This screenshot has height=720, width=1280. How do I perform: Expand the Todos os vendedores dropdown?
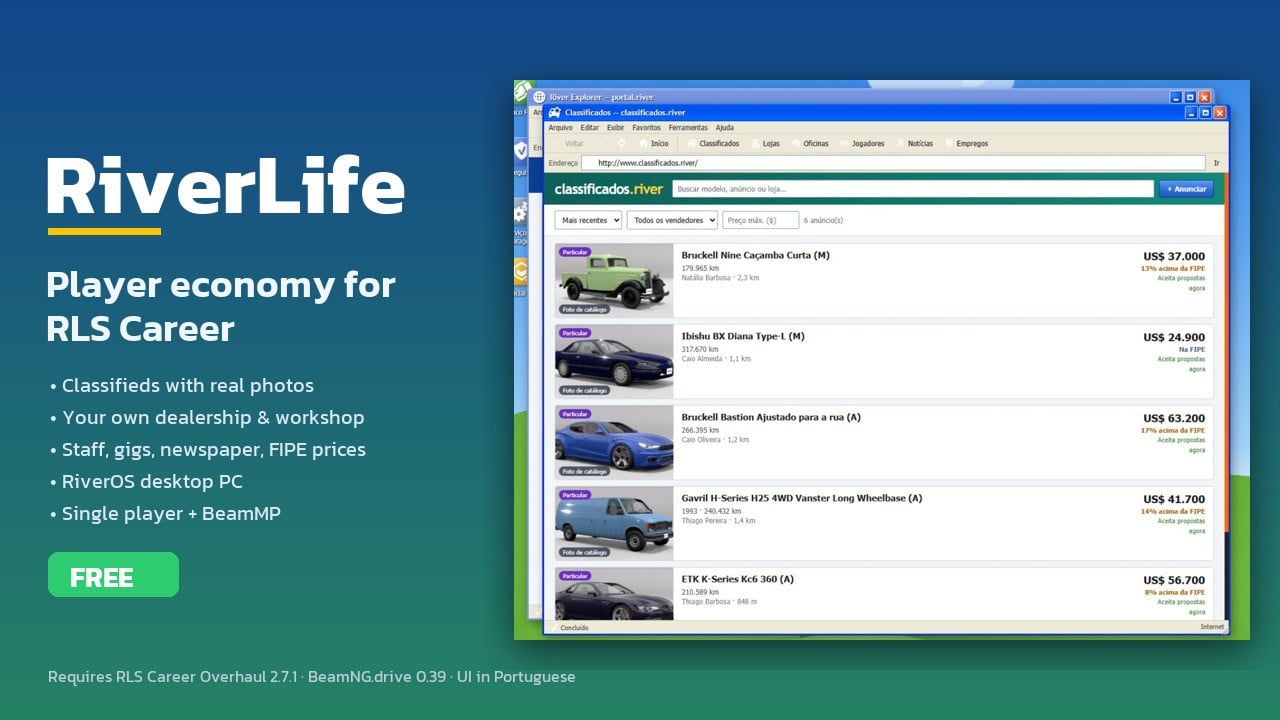[x=672, y=220]
